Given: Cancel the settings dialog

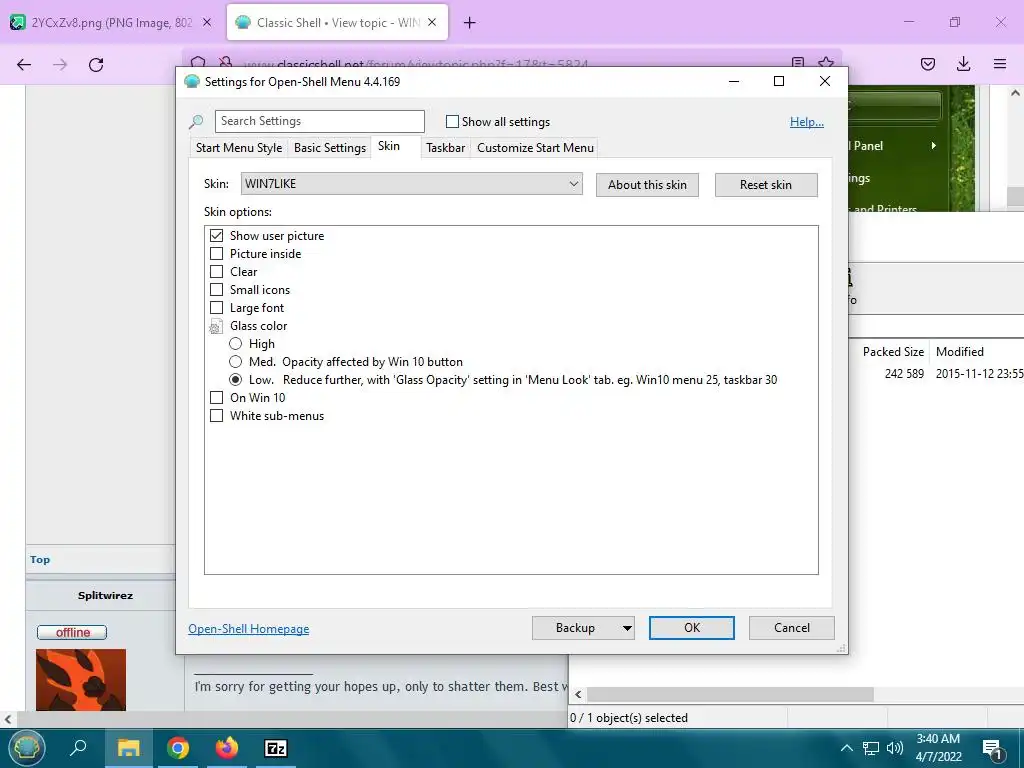Looking at the screenshot, I should point(792,628).
